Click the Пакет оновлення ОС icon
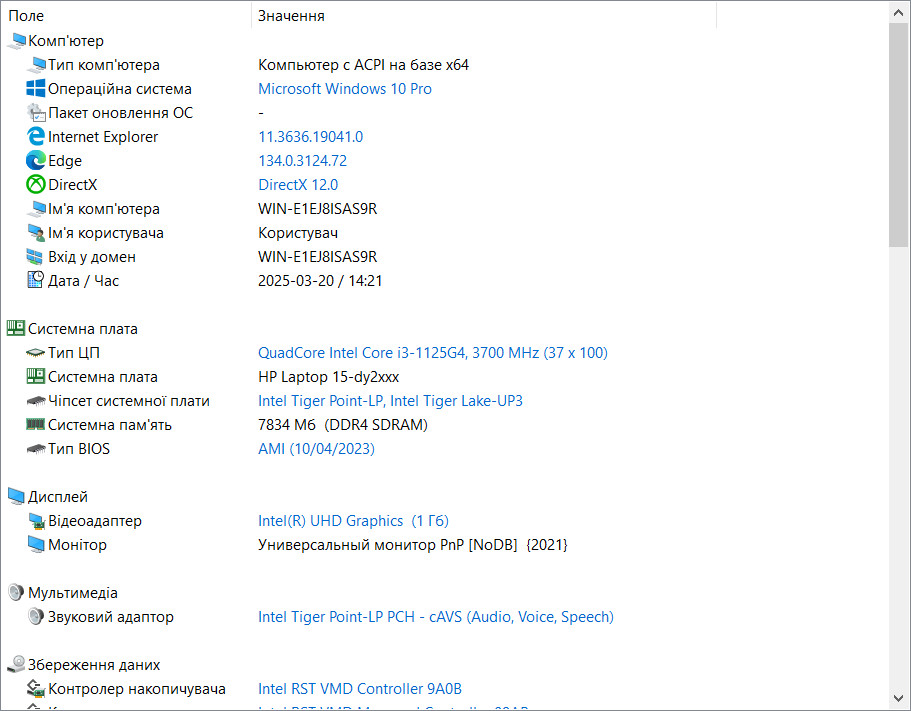This screenshot has height=711, width=911. pyautogui.click(x=36, y=113)
